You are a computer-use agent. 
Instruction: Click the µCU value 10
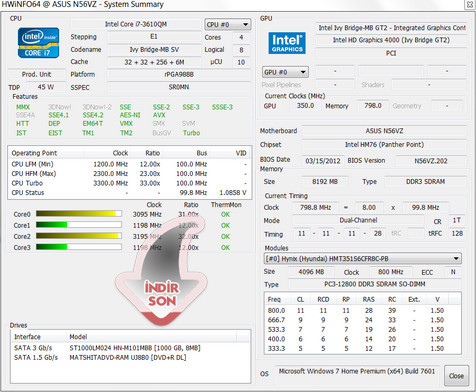tap(241, 62)
